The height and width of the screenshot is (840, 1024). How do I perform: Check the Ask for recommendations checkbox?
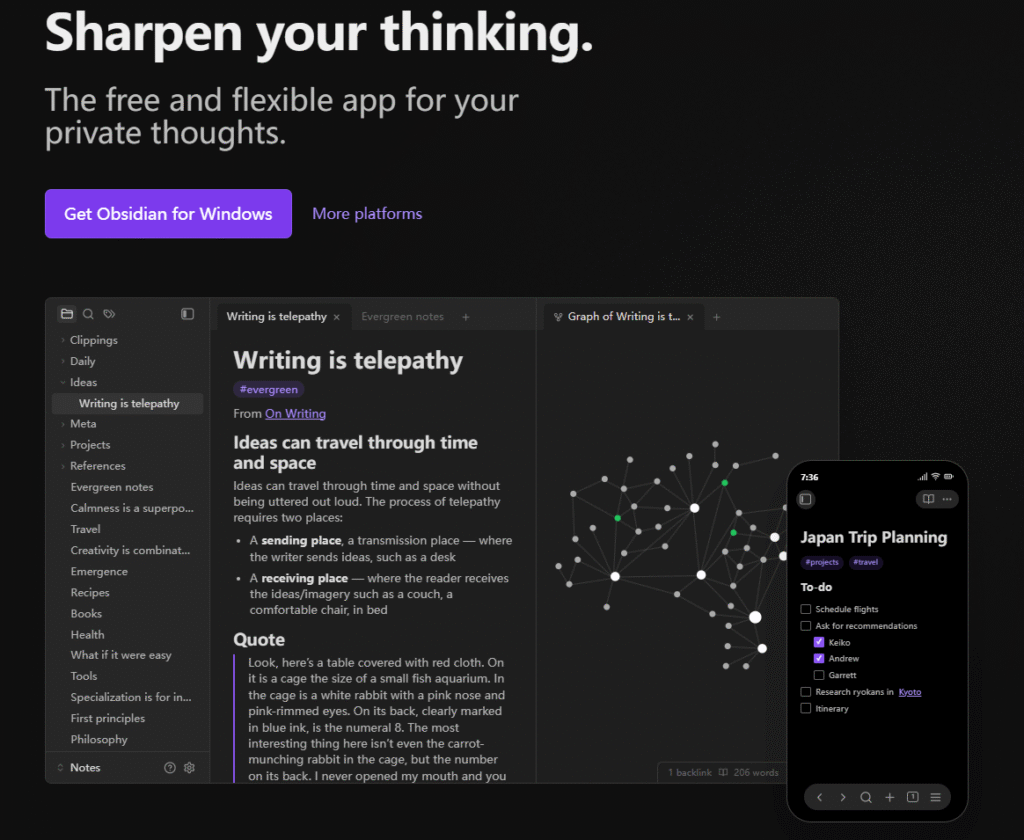click(806, 626)
